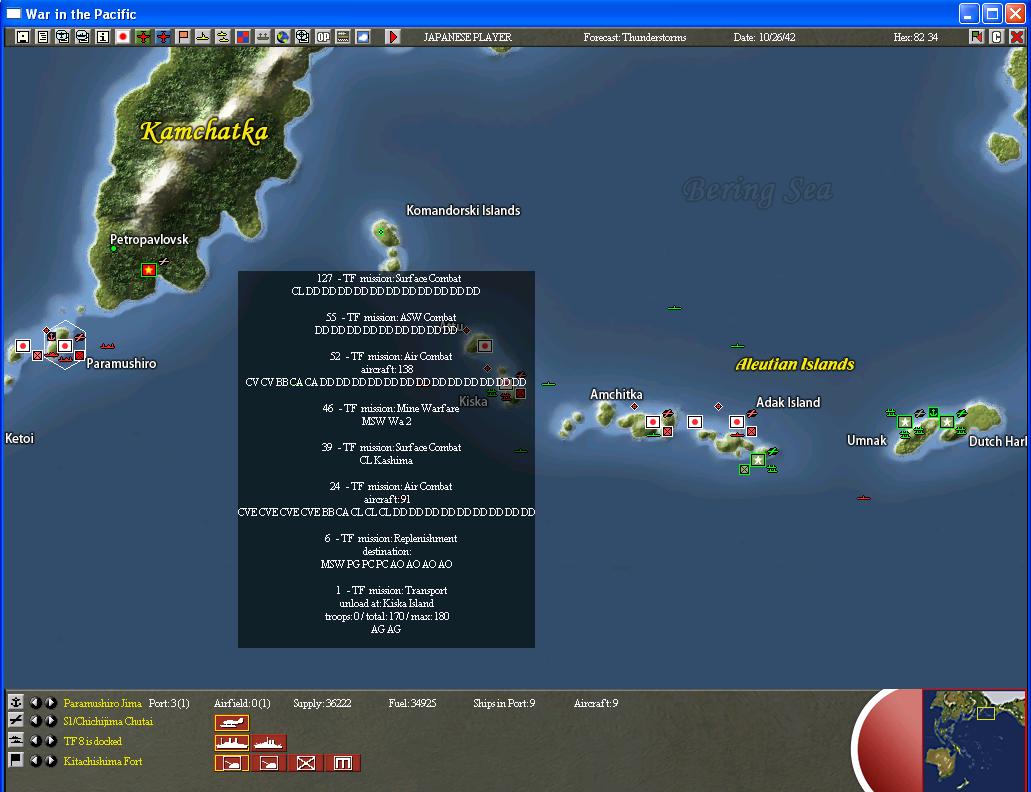Click the crosshair target toolbar icon
Screen dimensions: 1031x792
(x=302, y=37)
